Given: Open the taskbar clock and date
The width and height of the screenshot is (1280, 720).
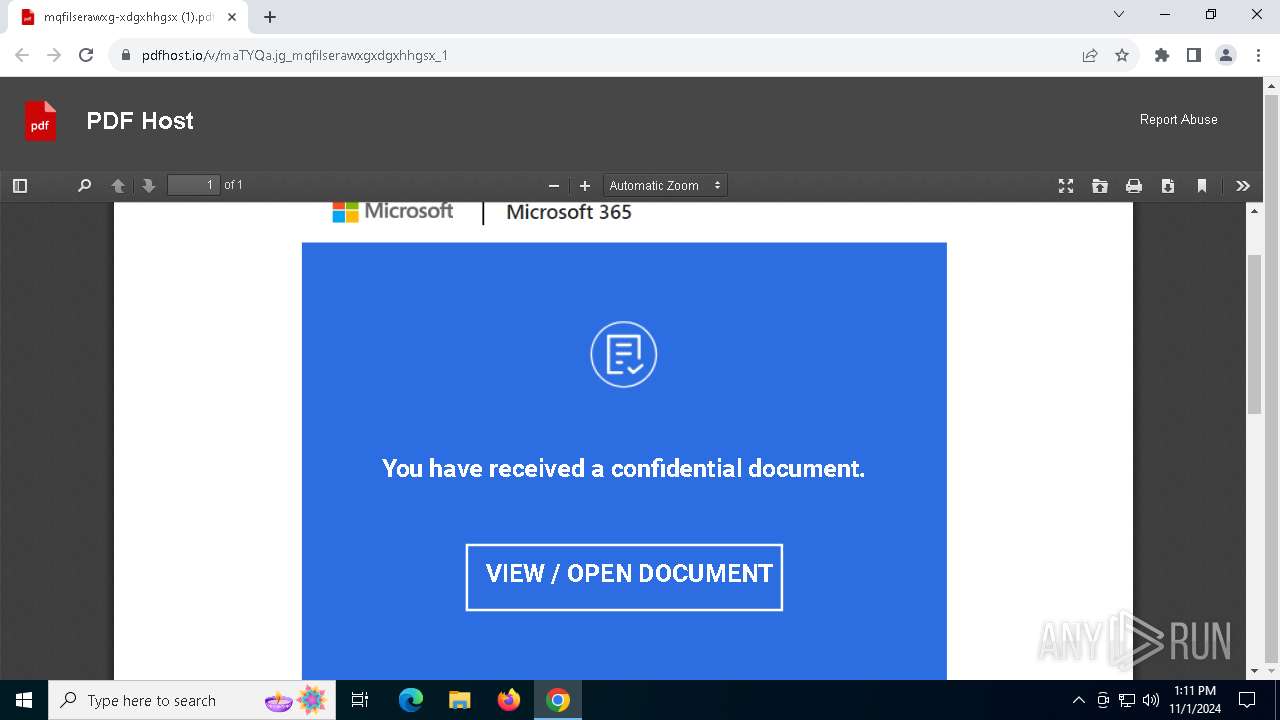Looking at the screenshot, I should (x=1195, y=700).
